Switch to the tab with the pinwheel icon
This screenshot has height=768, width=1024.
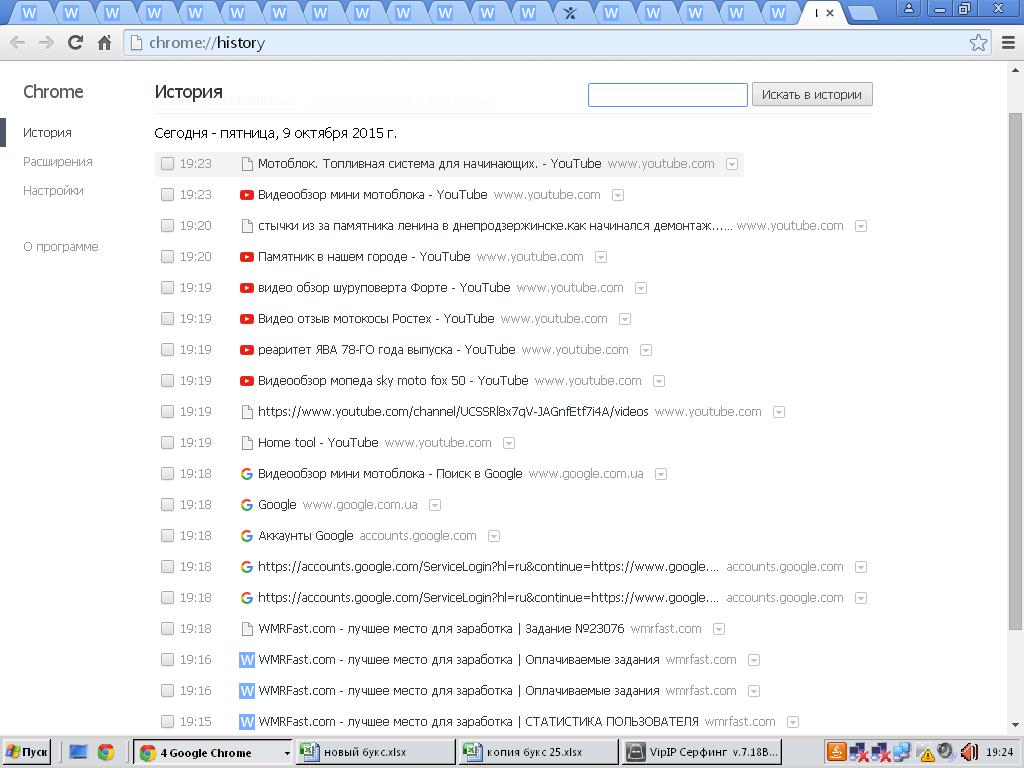pyautogui.click(x=569, y=12)
